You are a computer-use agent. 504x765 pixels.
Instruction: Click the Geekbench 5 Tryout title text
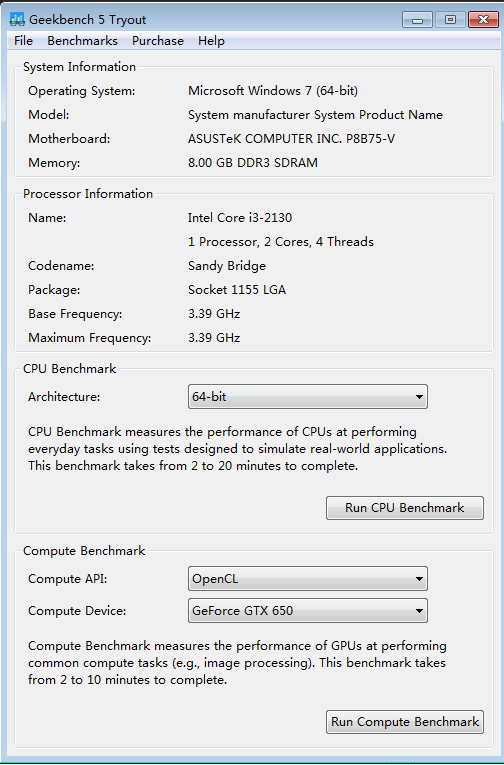88,20
